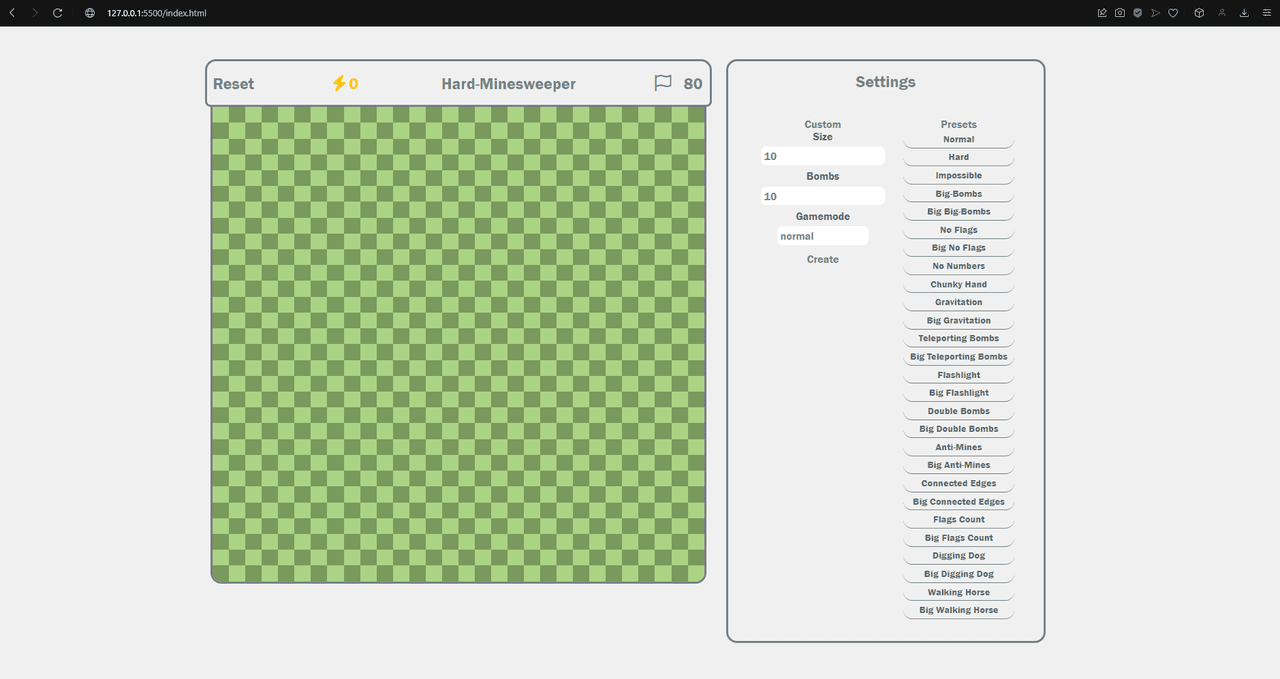Select the Gravitation preset
The height and width of the screenshot is (679, 1280).
pyautogui.click(x=959, y=303)
